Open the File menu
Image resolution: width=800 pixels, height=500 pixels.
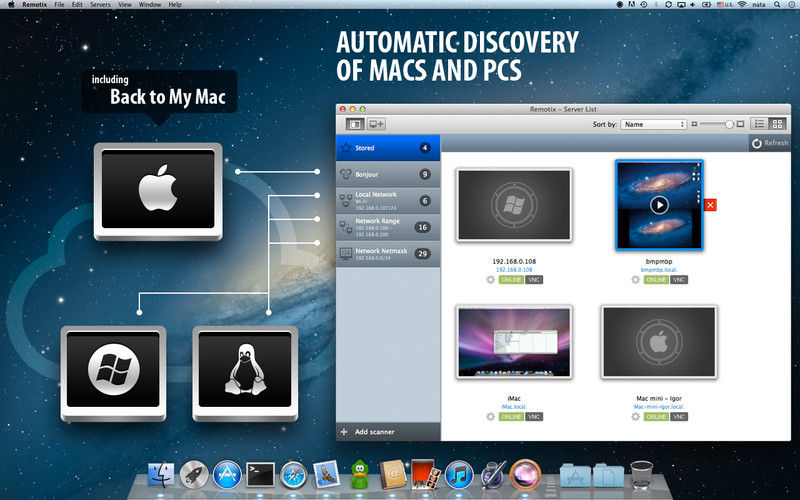click(x=59, y=5)
